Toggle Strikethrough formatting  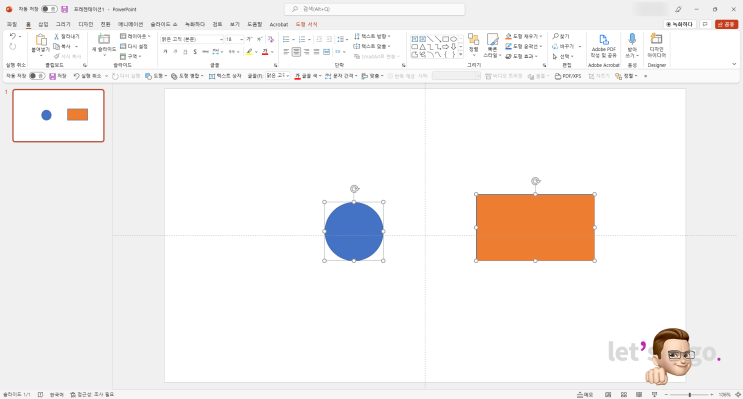(205, 52)
